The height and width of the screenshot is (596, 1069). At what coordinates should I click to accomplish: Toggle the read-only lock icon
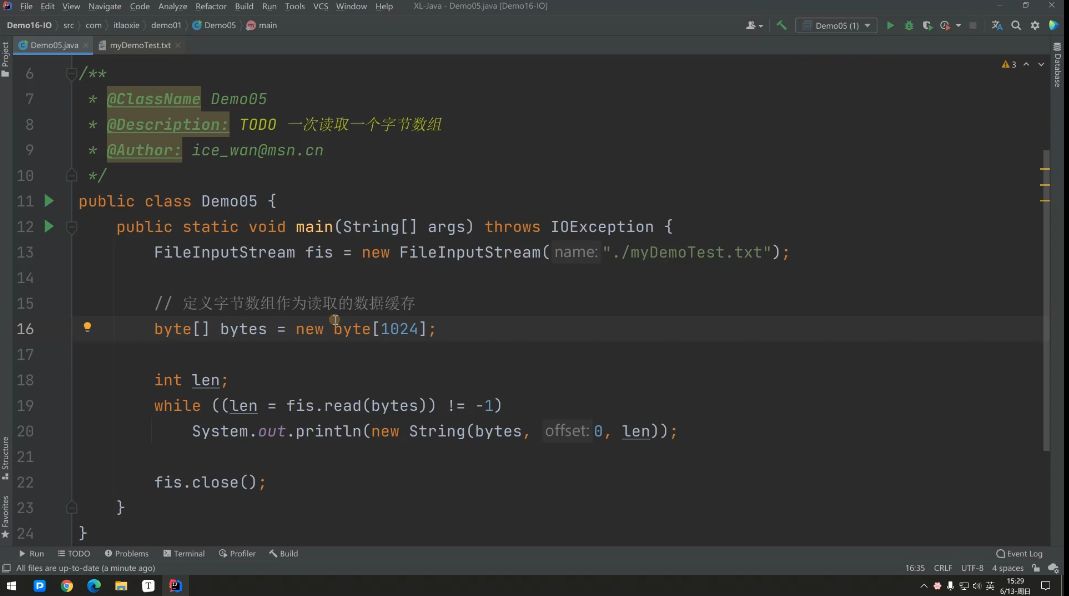(x=1036, y=568)
